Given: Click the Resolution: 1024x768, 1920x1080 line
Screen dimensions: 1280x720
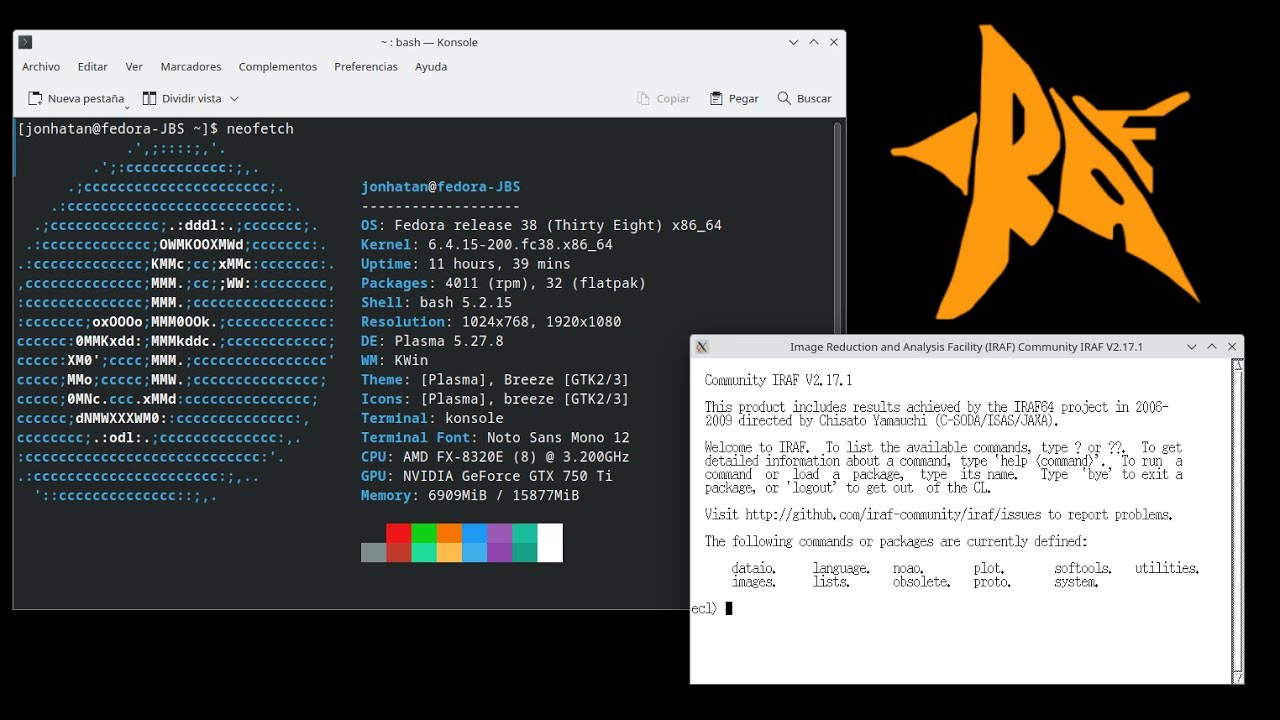Looking at the screenshot, I should point(491,322).
